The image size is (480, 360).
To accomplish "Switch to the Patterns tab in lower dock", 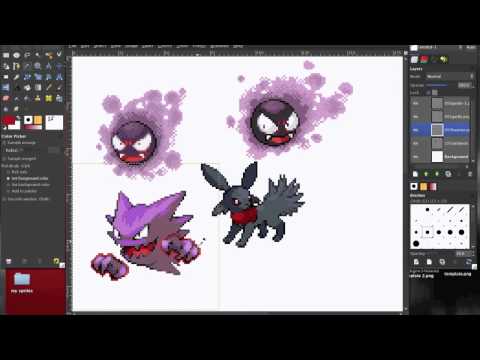I will [423, 186].
